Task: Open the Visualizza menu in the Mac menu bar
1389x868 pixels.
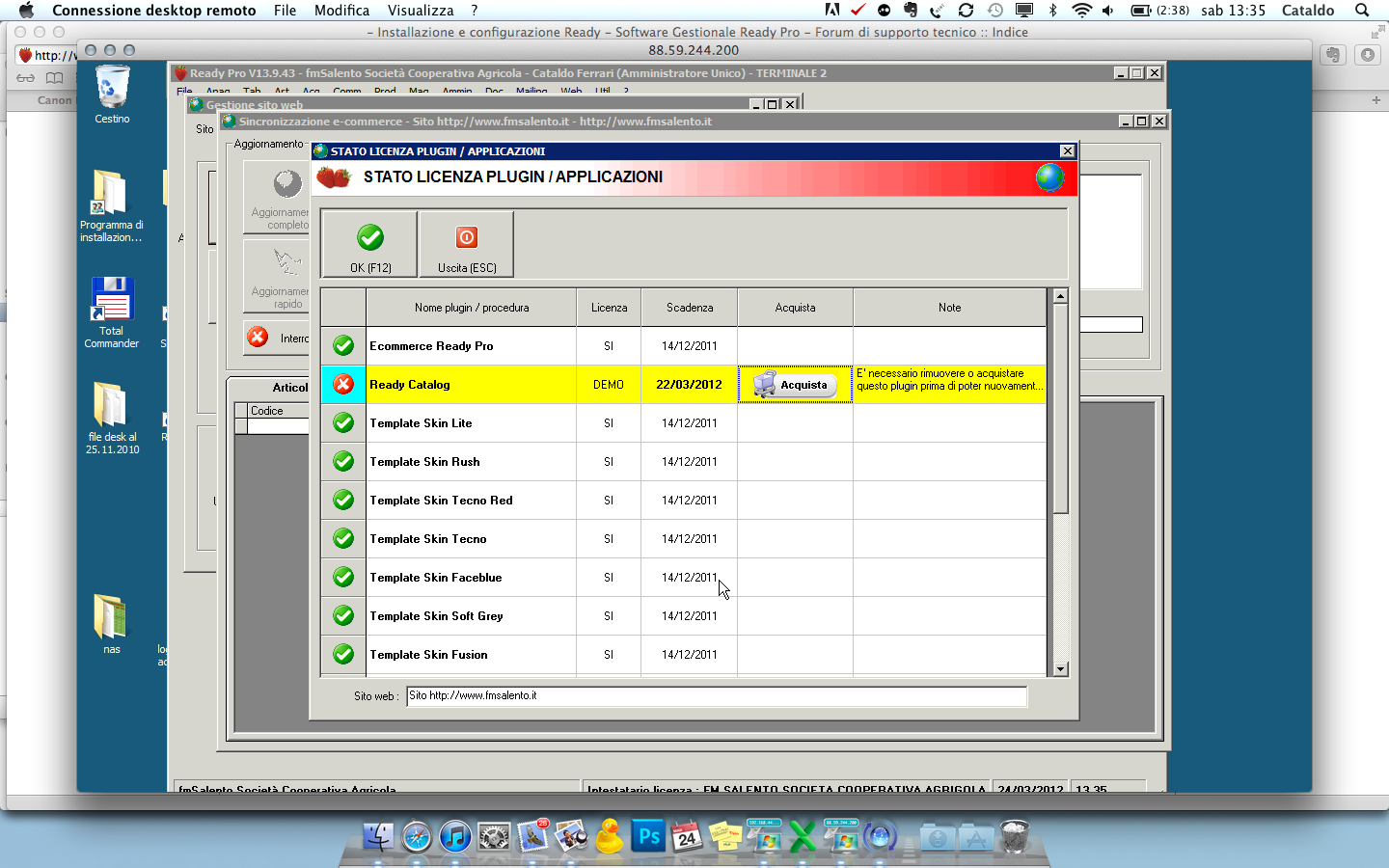Action: (421, 11)
